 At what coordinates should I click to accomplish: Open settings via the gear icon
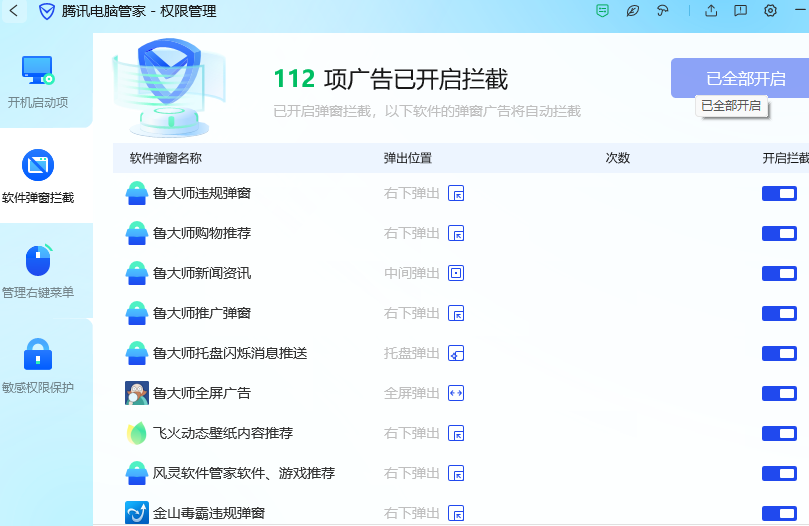(770, 11)
